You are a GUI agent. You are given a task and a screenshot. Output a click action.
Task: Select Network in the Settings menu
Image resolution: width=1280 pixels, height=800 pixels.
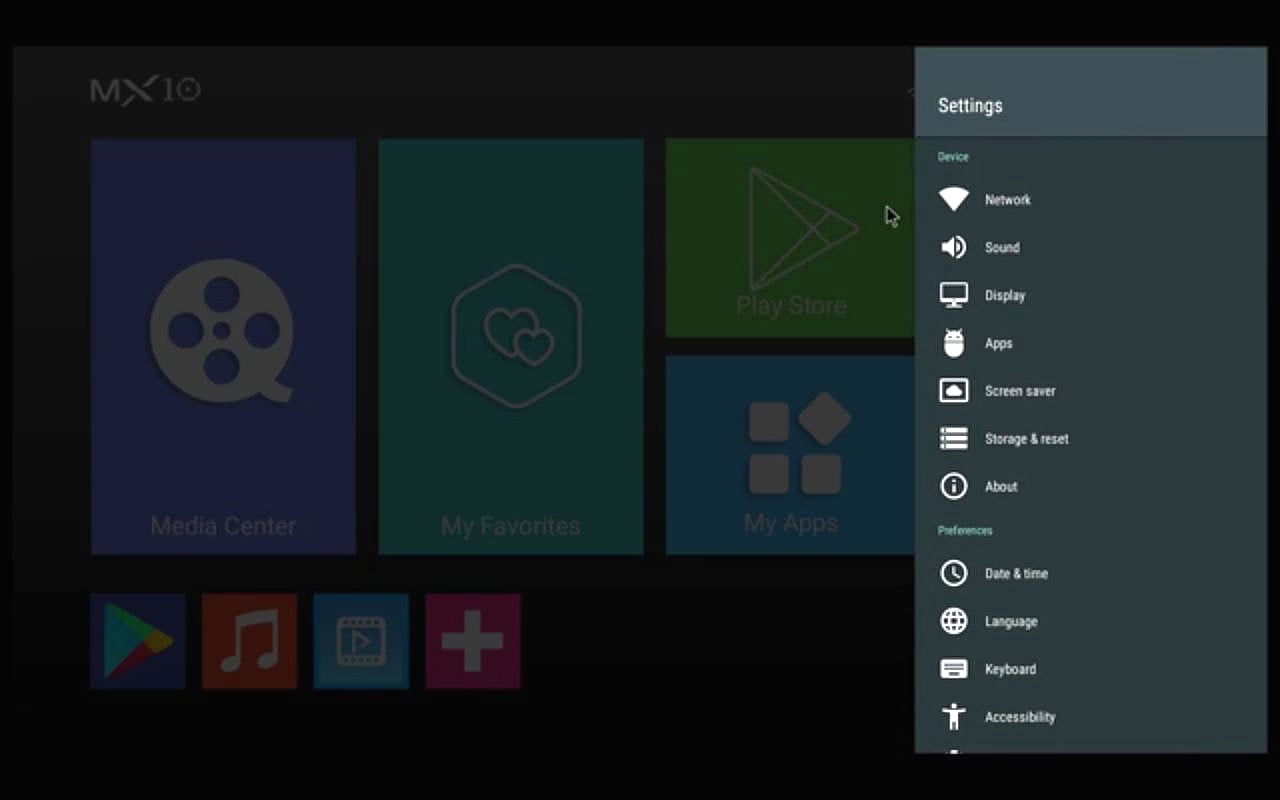click(x=1090, y=199)
